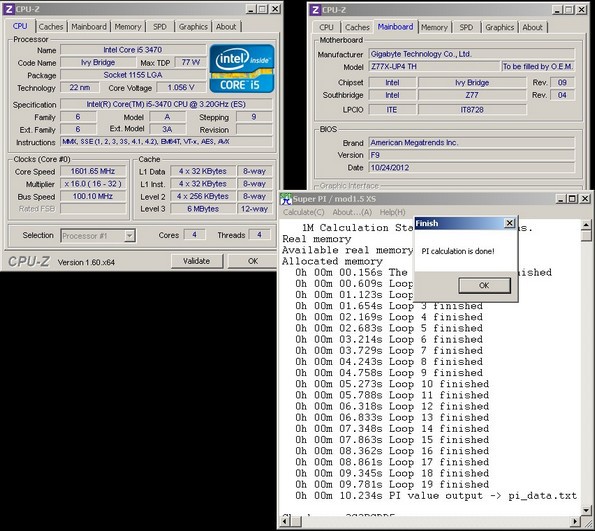
Task: Click the Super PI title bar icon
Action: 285,199
